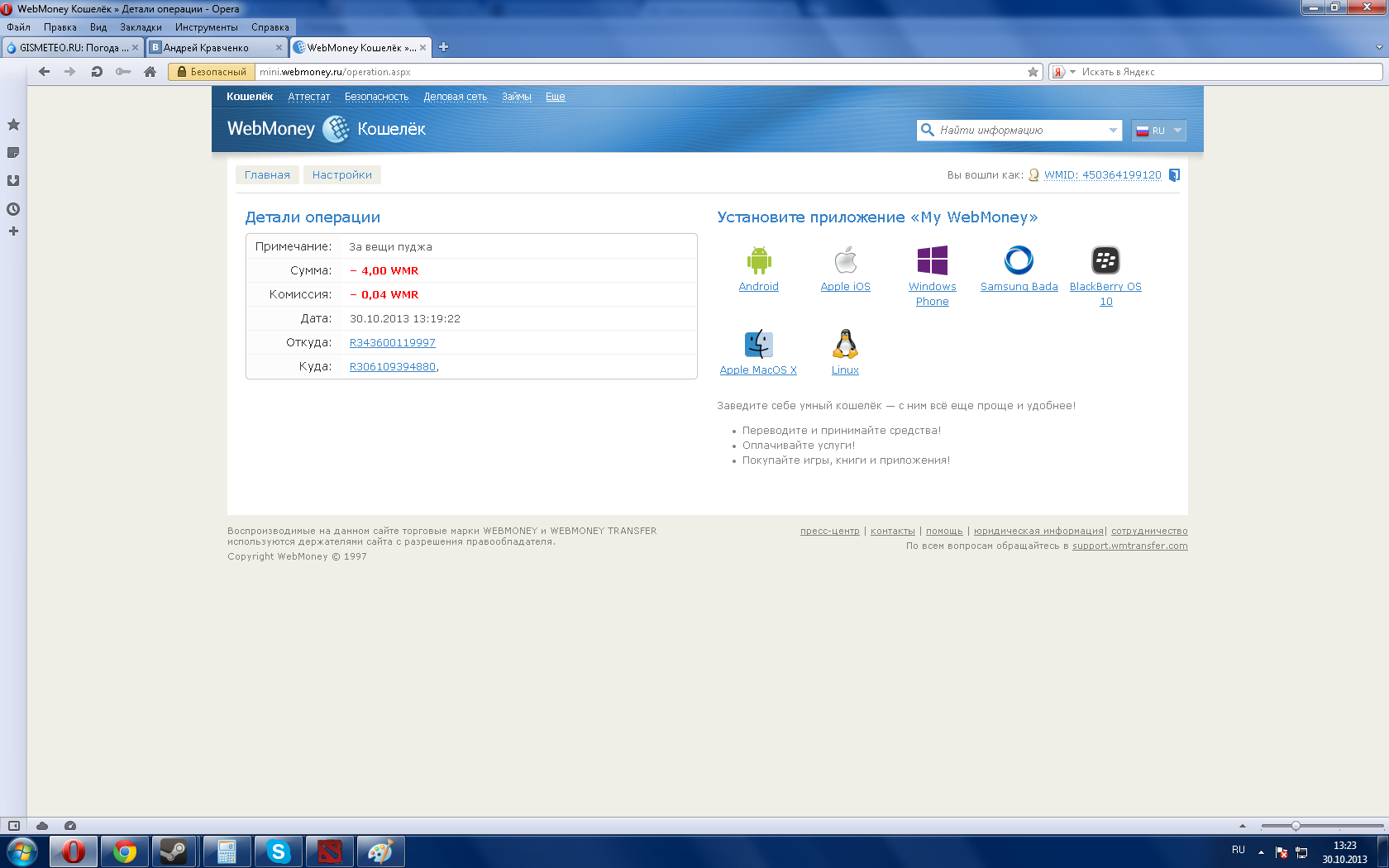
Task: Click the Настройки button
Action: pos(342,175)
